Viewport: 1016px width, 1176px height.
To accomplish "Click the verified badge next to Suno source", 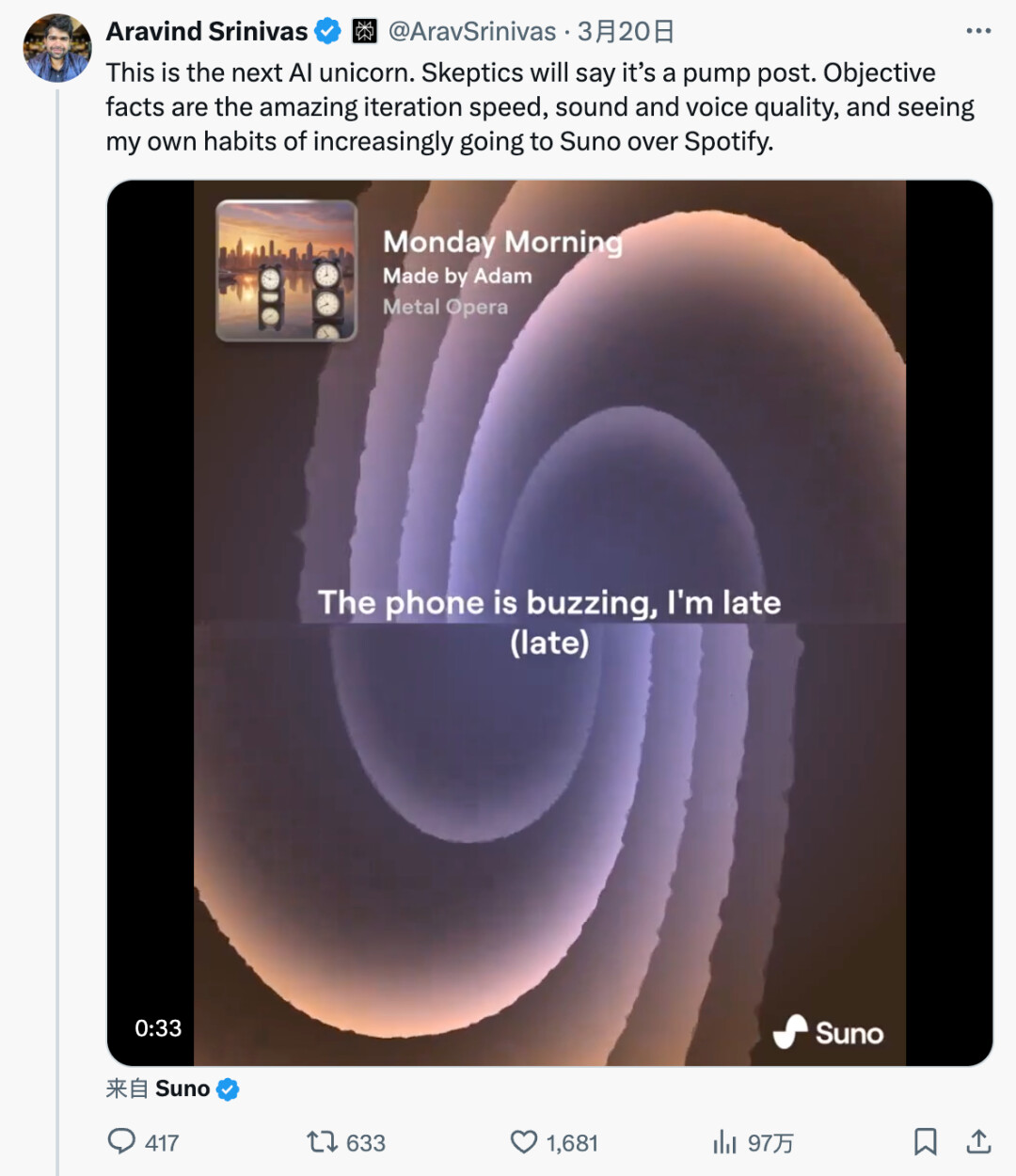I will (228, 1089).
